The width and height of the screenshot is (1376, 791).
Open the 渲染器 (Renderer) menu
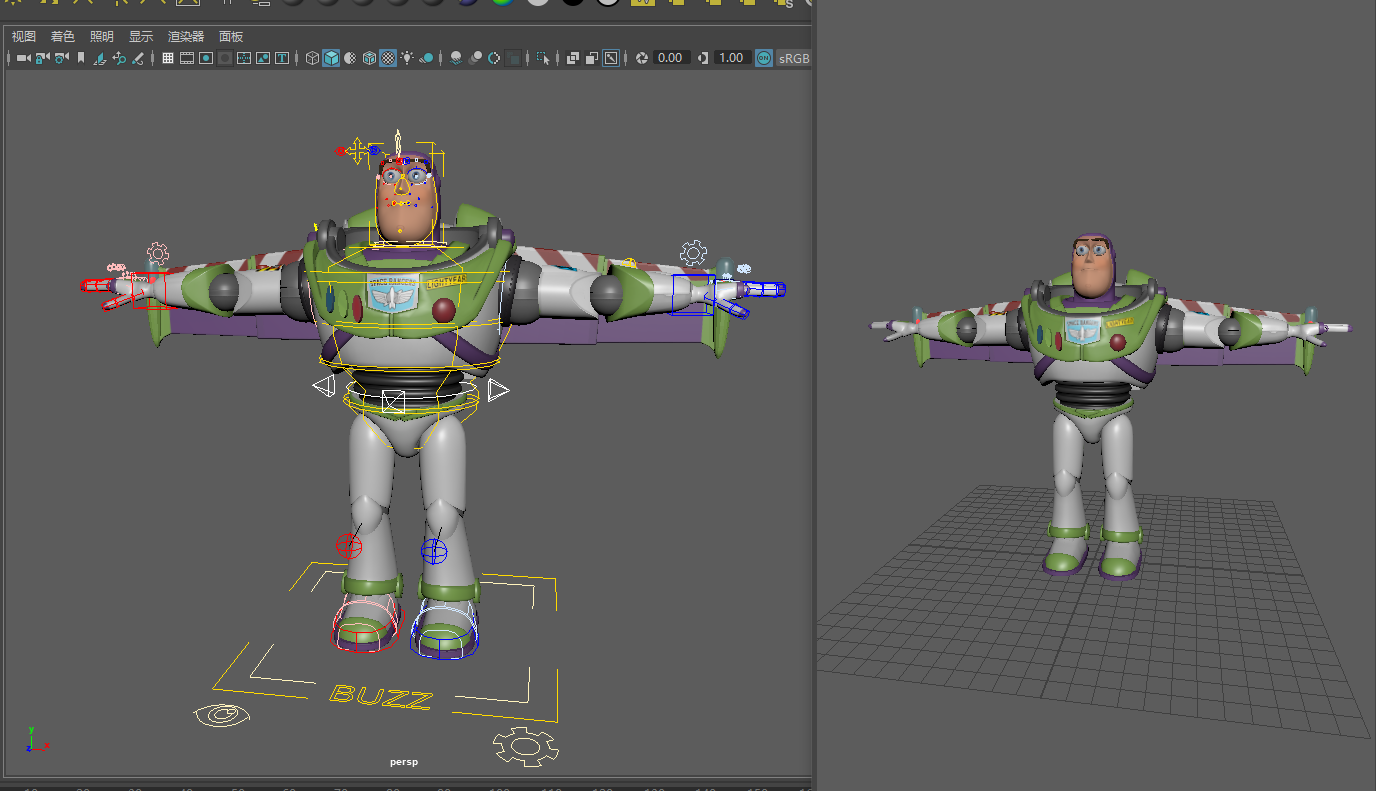pos(185,36)
